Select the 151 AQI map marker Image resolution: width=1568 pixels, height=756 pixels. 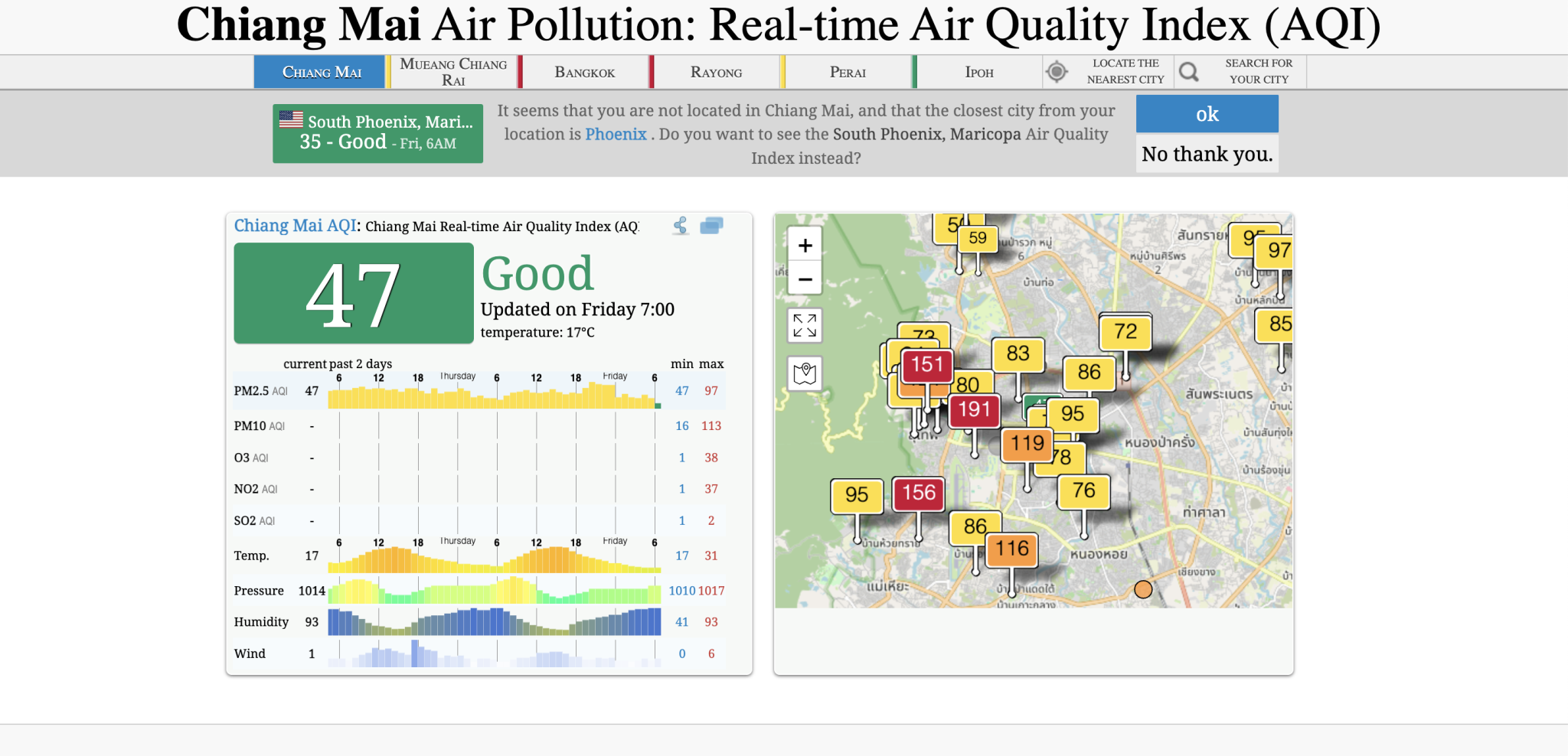pyautogui.click(x=927, y=364)
